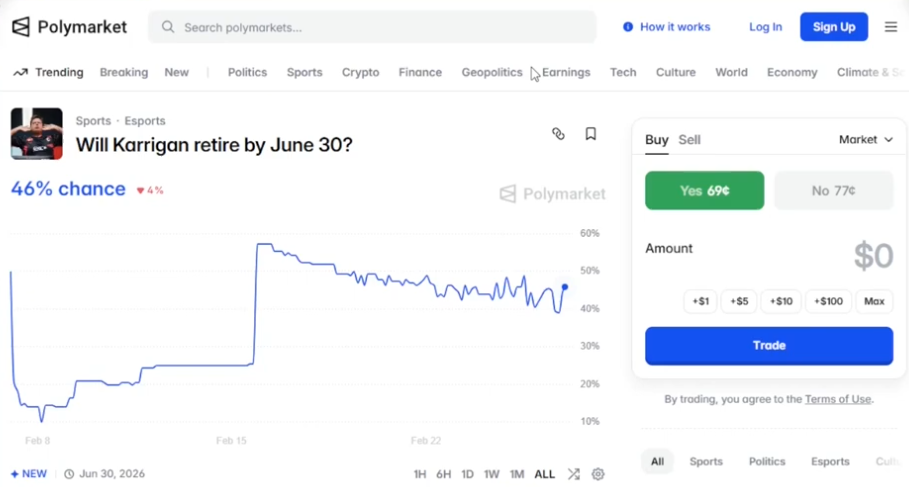The height and width of the screenshot is (487, 909).
Task: Copy market link with the chain icon
Action: point(558,134)
